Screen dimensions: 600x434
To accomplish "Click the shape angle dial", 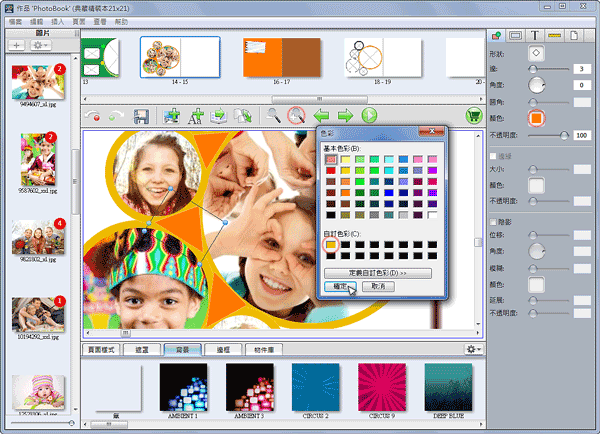I will click(x=536, y=85).
